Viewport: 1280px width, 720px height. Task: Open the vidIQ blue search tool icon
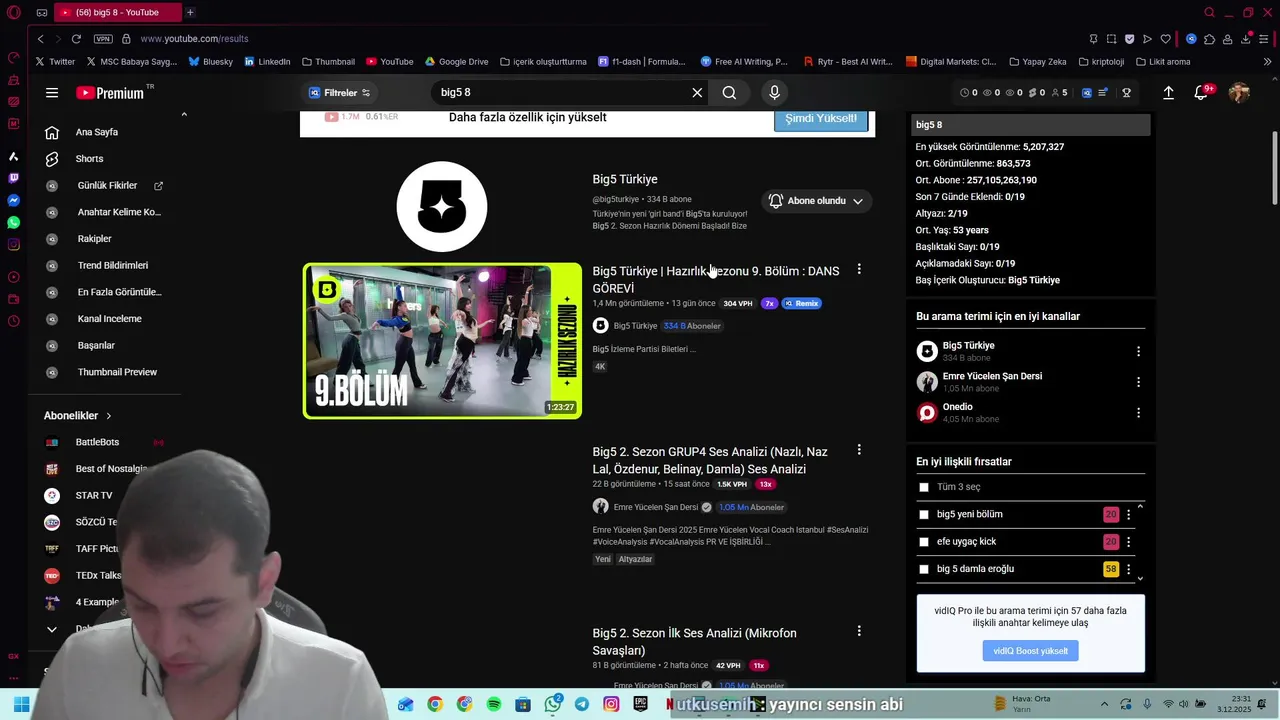[1087, 93]
